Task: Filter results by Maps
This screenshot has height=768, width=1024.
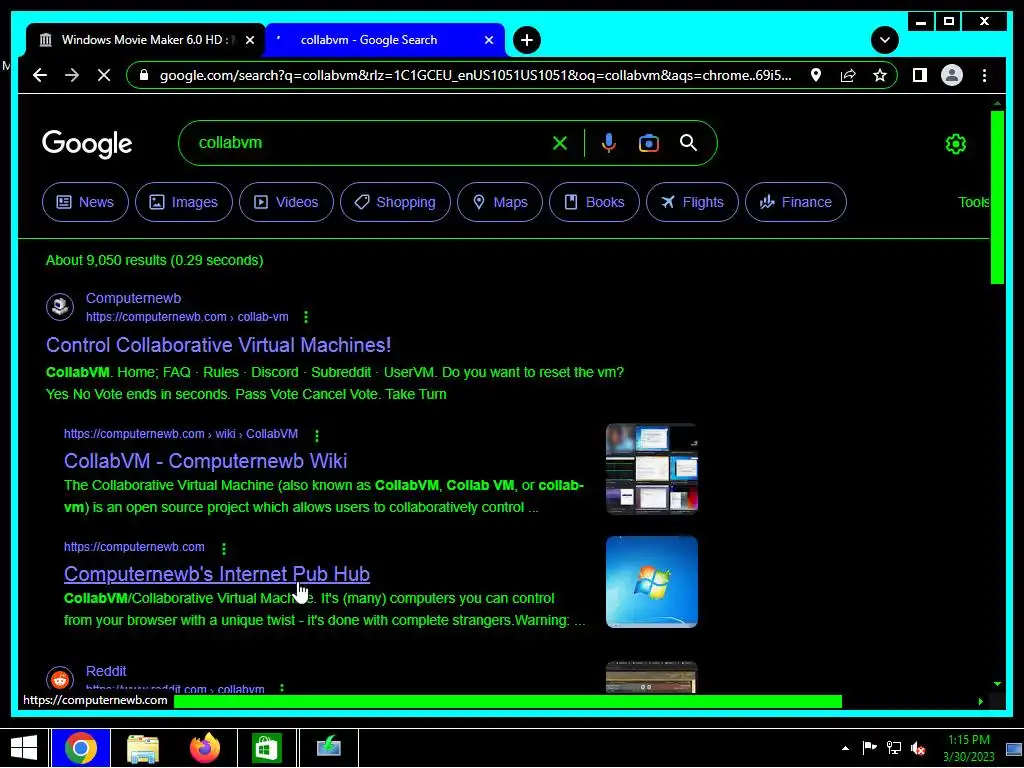Action: tap(500, 202)
